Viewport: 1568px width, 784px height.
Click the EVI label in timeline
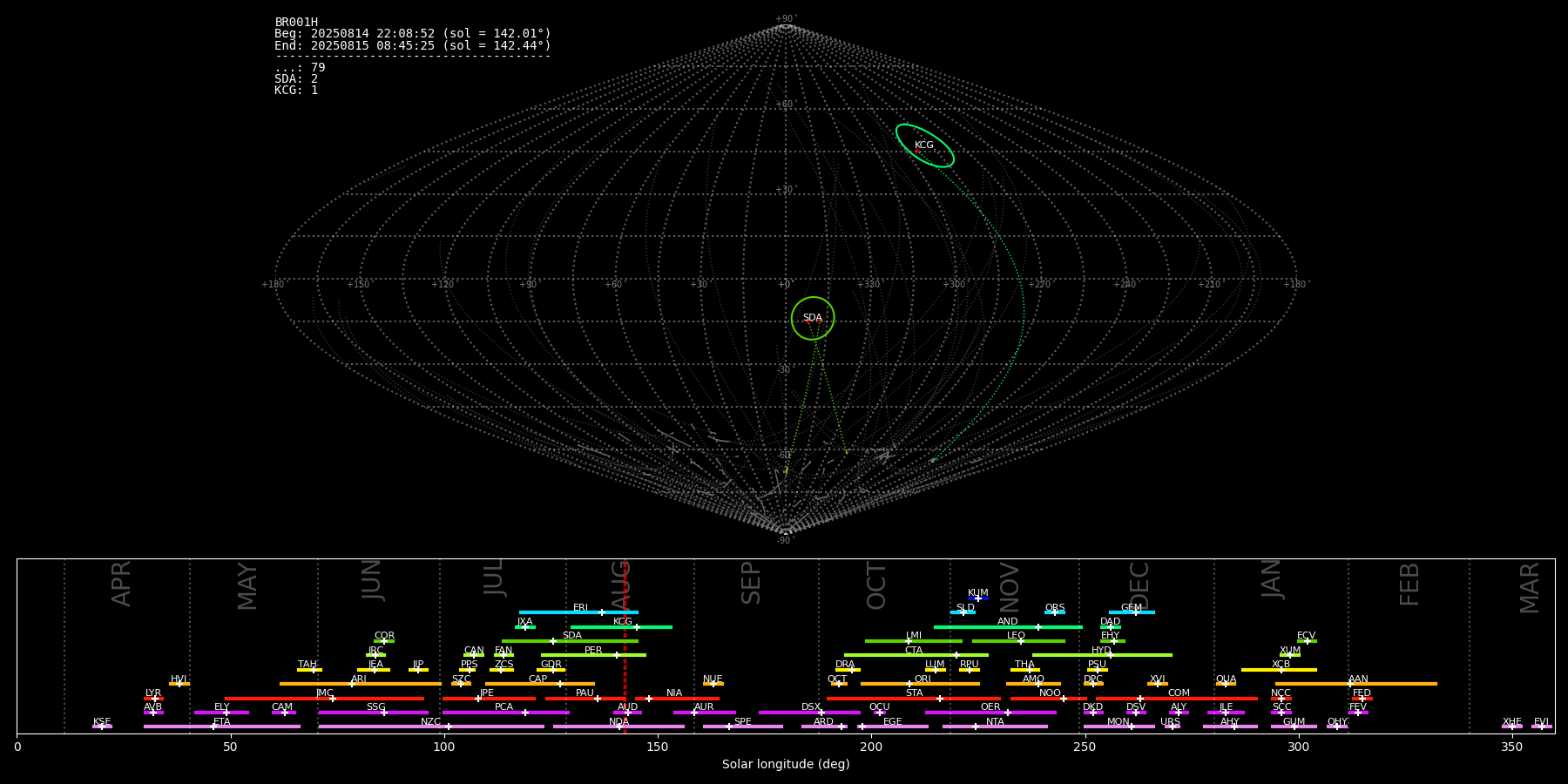(1541, 722)
